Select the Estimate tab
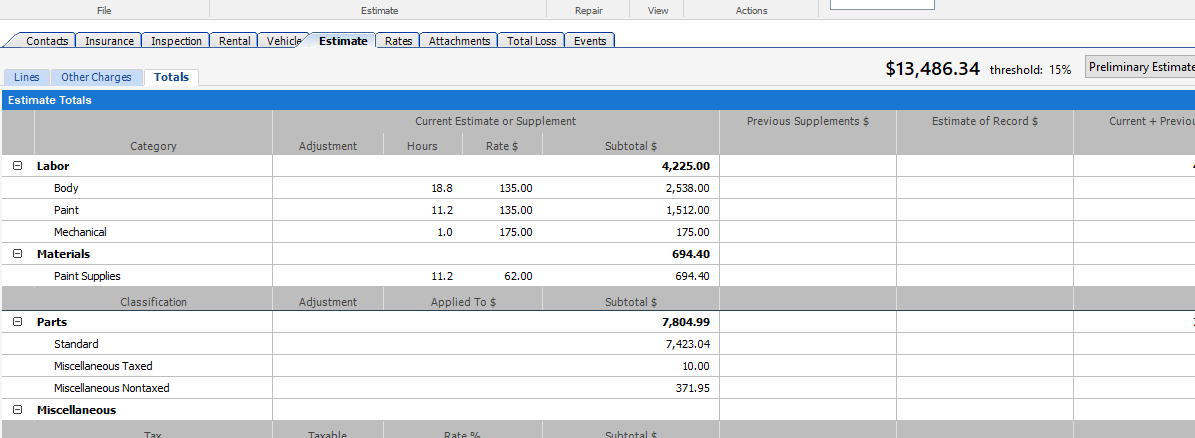The width and height of the screenshot is (1195, 438). 343,41
